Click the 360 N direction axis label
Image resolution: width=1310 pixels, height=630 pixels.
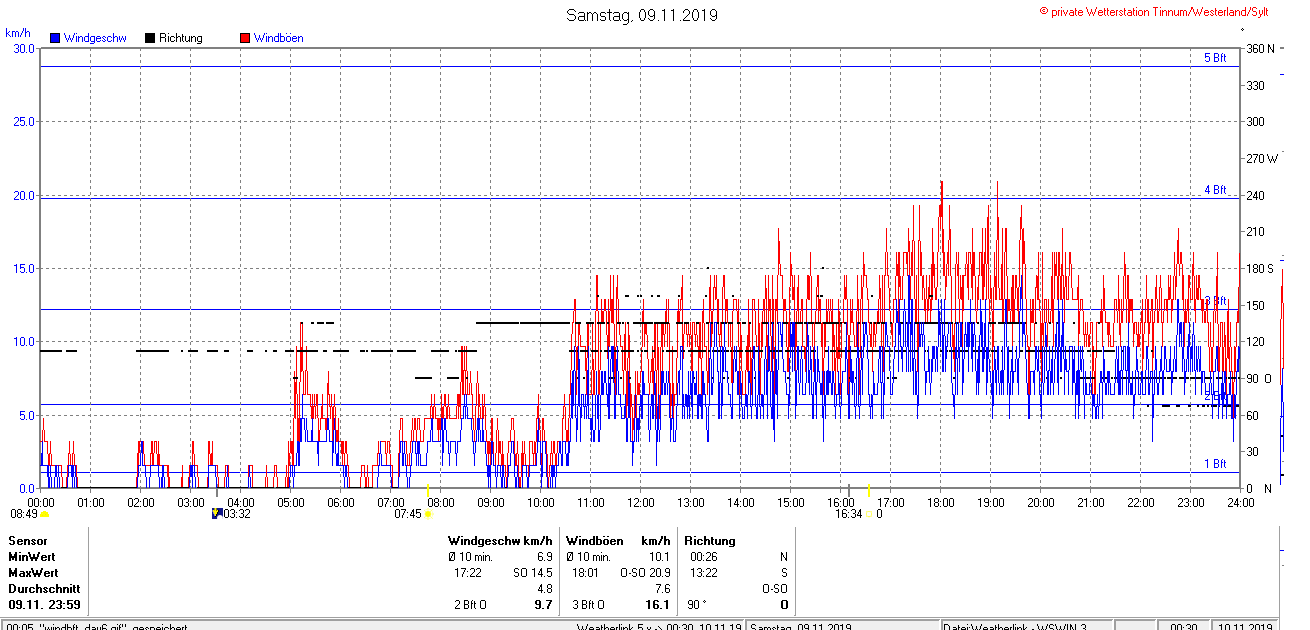point(1260,48)
